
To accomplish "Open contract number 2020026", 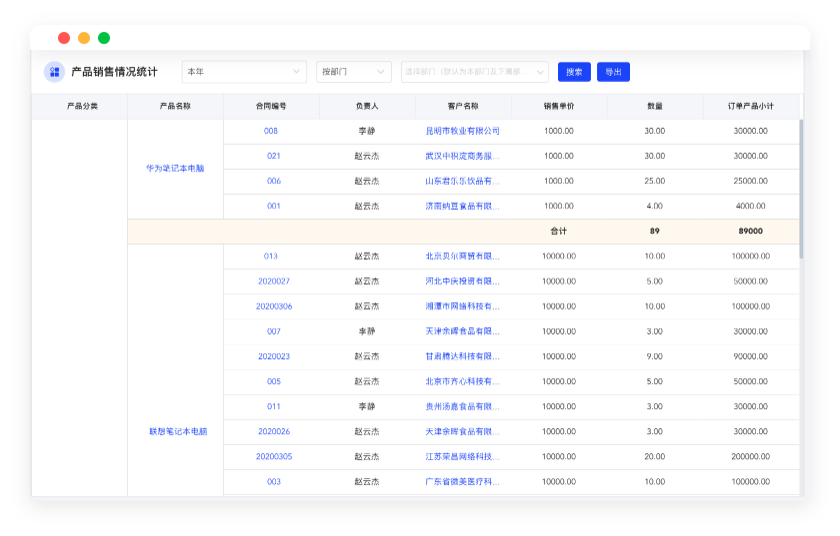I will 274,431.
